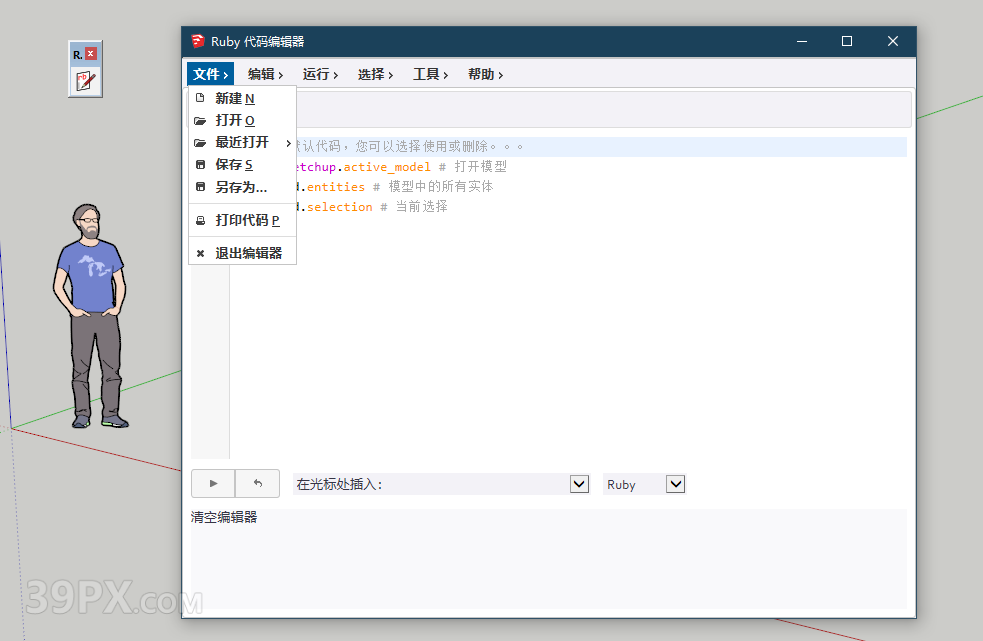This screenshot has width=983, height=641.
Task: Expand the 最近打开 submenu arrow
Action: [288, 143]
